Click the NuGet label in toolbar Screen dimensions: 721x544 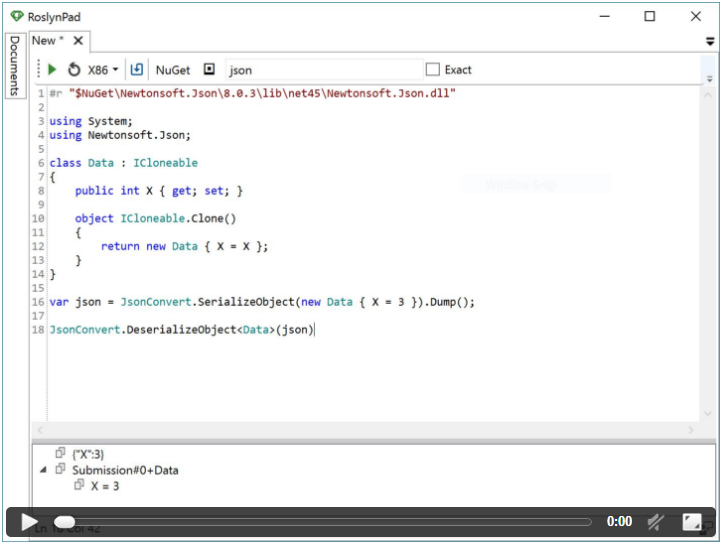point(172,70)
